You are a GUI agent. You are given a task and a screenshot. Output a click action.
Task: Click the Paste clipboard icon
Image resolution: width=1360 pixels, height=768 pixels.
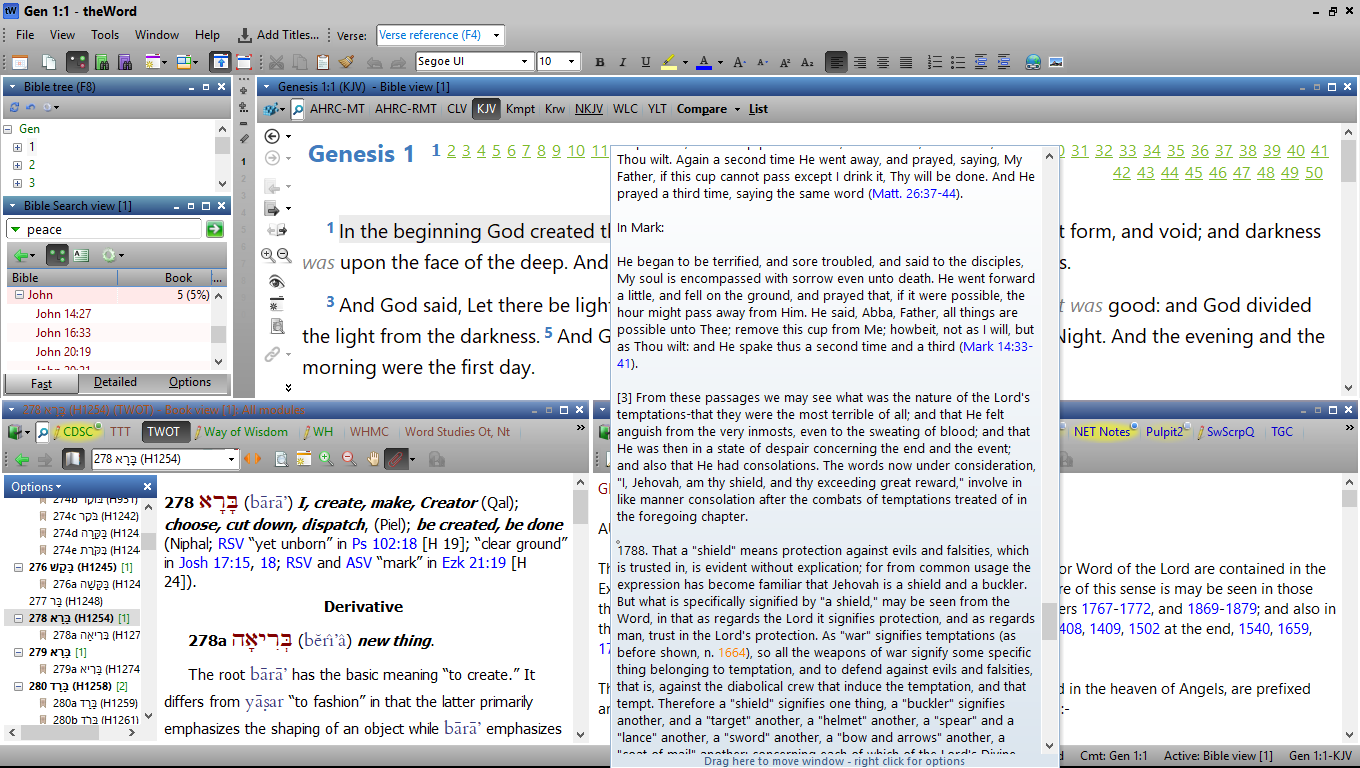[x=323, y=62]
